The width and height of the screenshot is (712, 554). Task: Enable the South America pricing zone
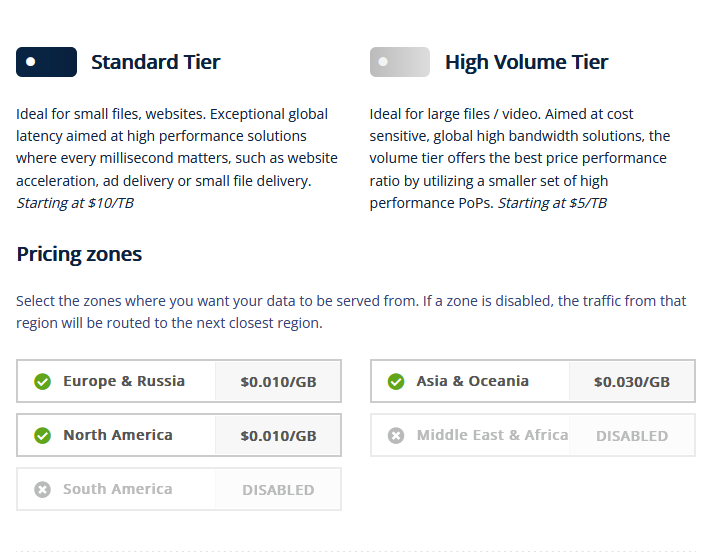(117, 489)
